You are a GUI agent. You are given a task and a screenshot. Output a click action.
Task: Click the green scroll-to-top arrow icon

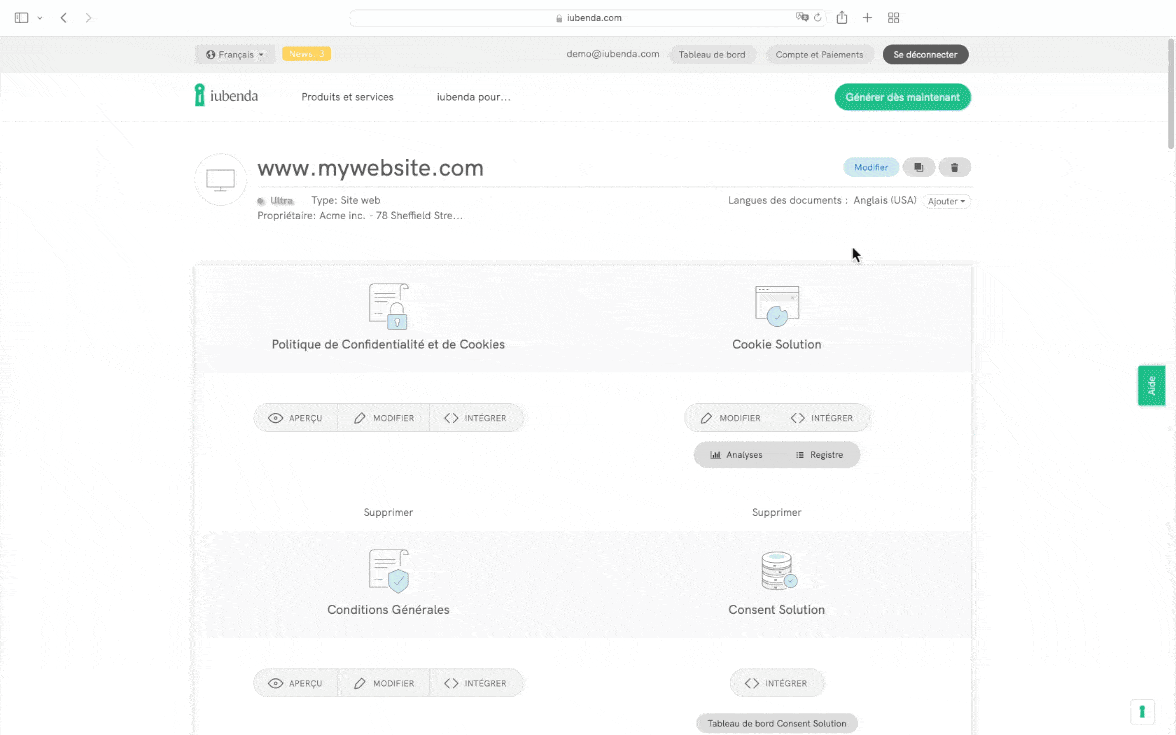click(1142, 711)
